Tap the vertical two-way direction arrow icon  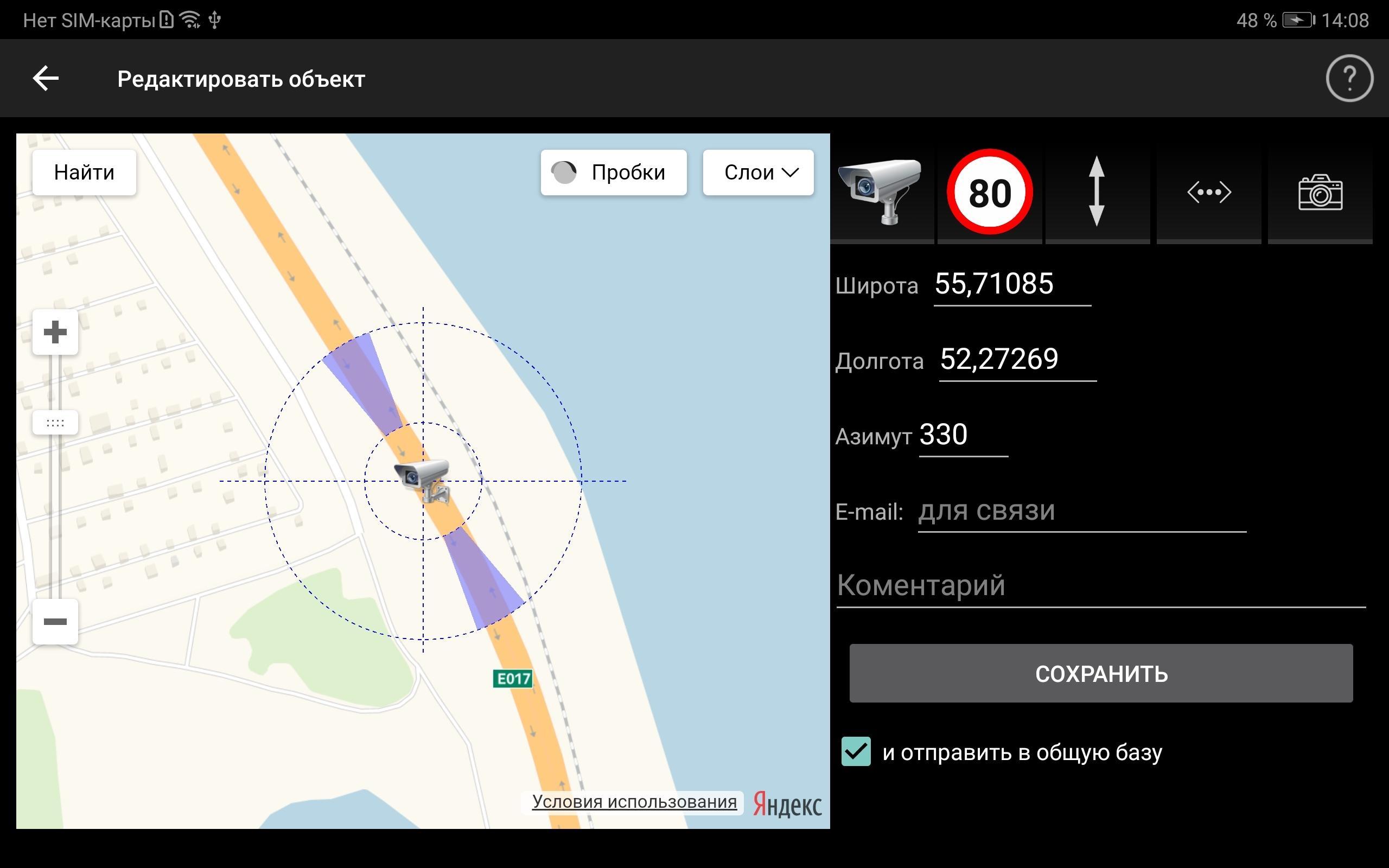[1096, 192]
